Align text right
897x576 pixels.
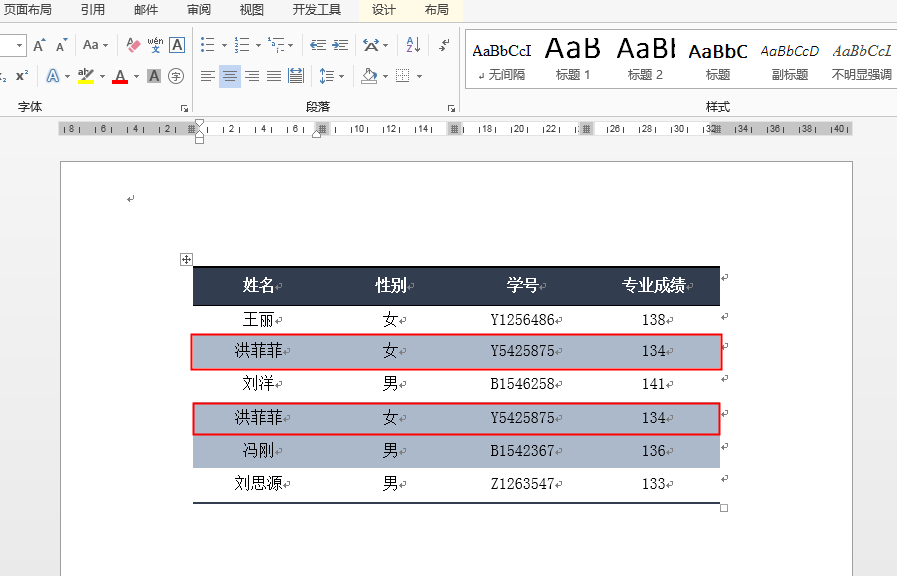click(252, 76)
